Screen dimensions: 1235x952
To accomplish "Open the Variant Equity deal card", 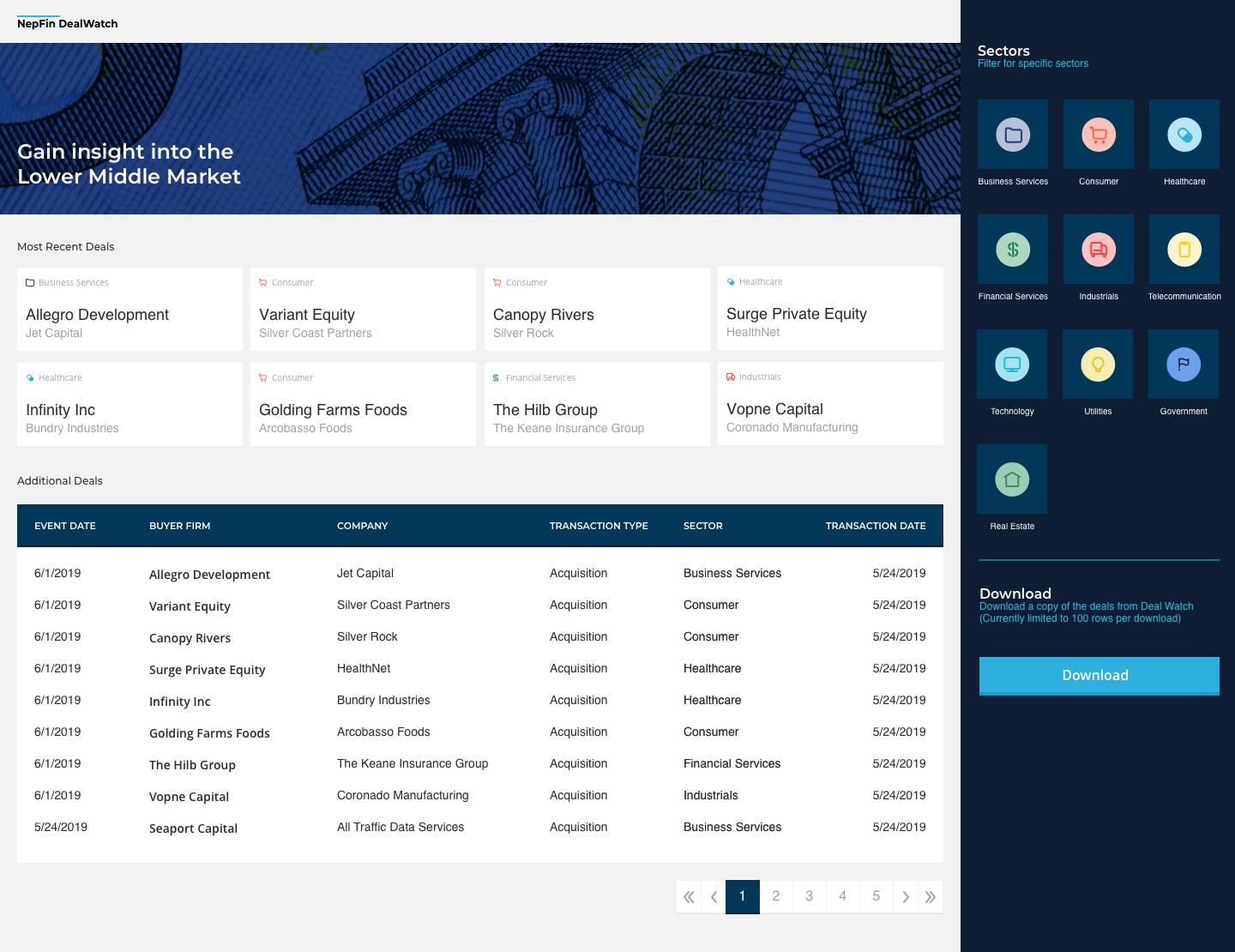I will click(363, 309).
